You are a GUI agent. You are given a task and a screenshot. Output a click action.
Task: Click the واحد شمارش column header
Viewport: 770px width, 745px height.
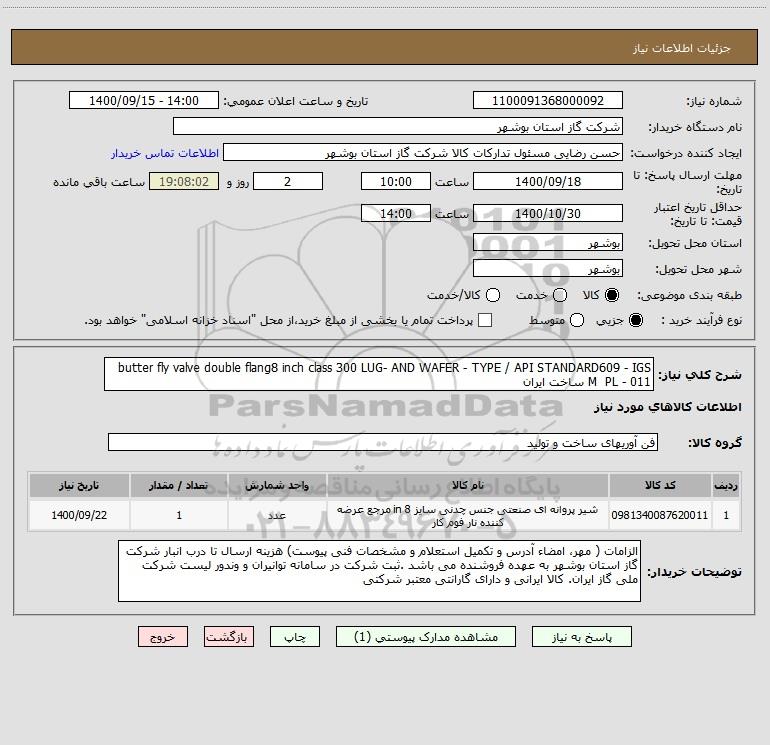tap(277, 485)
